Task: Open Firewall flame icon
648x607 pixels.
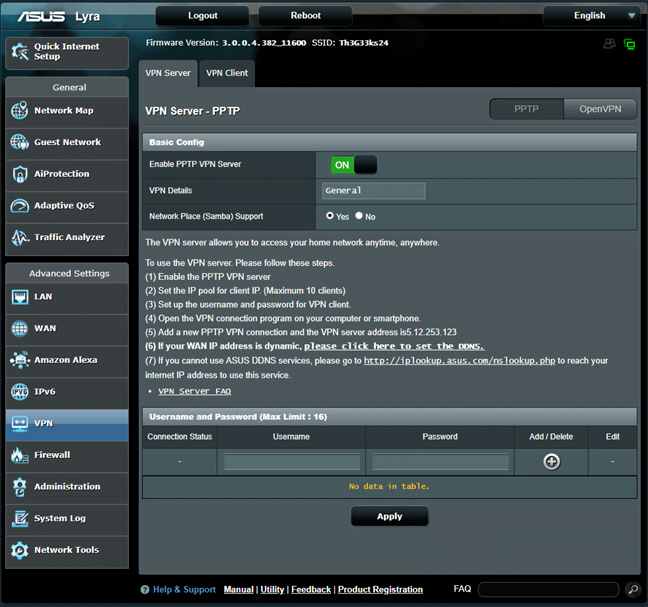Action: (x=19, y=455)
